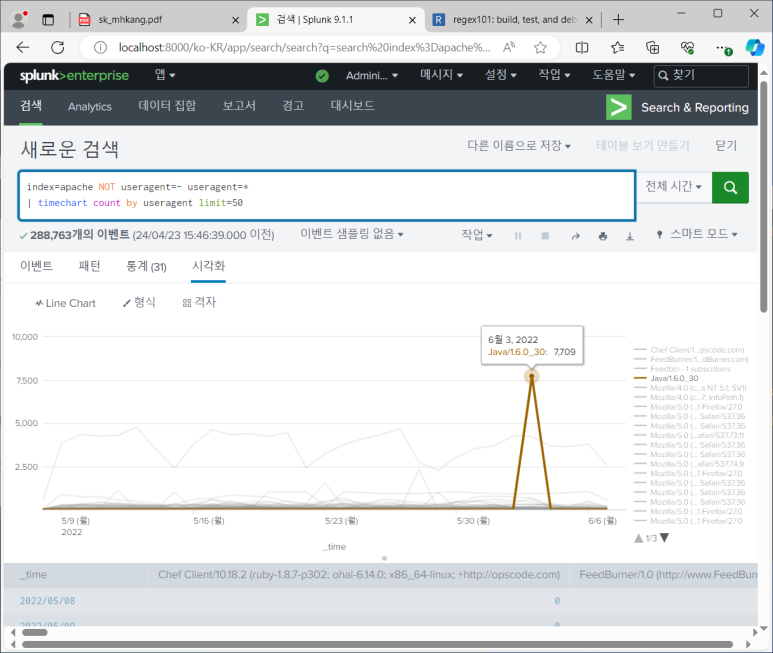The image size is (773, 653).
Task: Click the page vertical scrollbar
Action: [764, 196]
